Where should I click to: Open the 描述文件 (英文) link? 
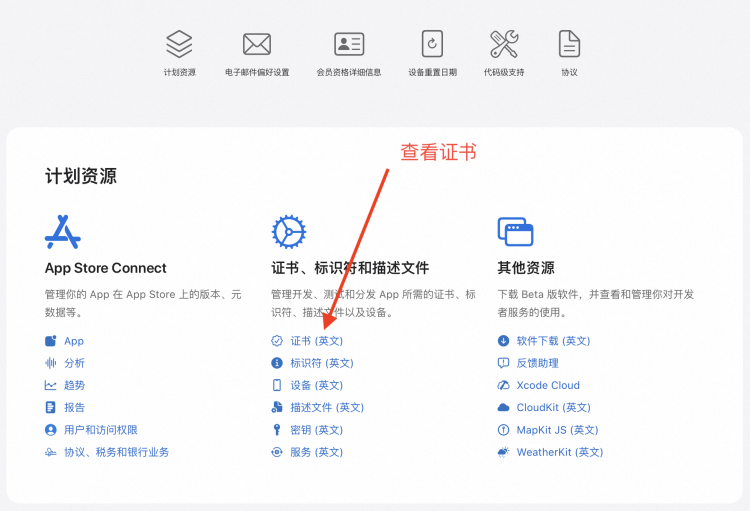click(x=327, y=407)
